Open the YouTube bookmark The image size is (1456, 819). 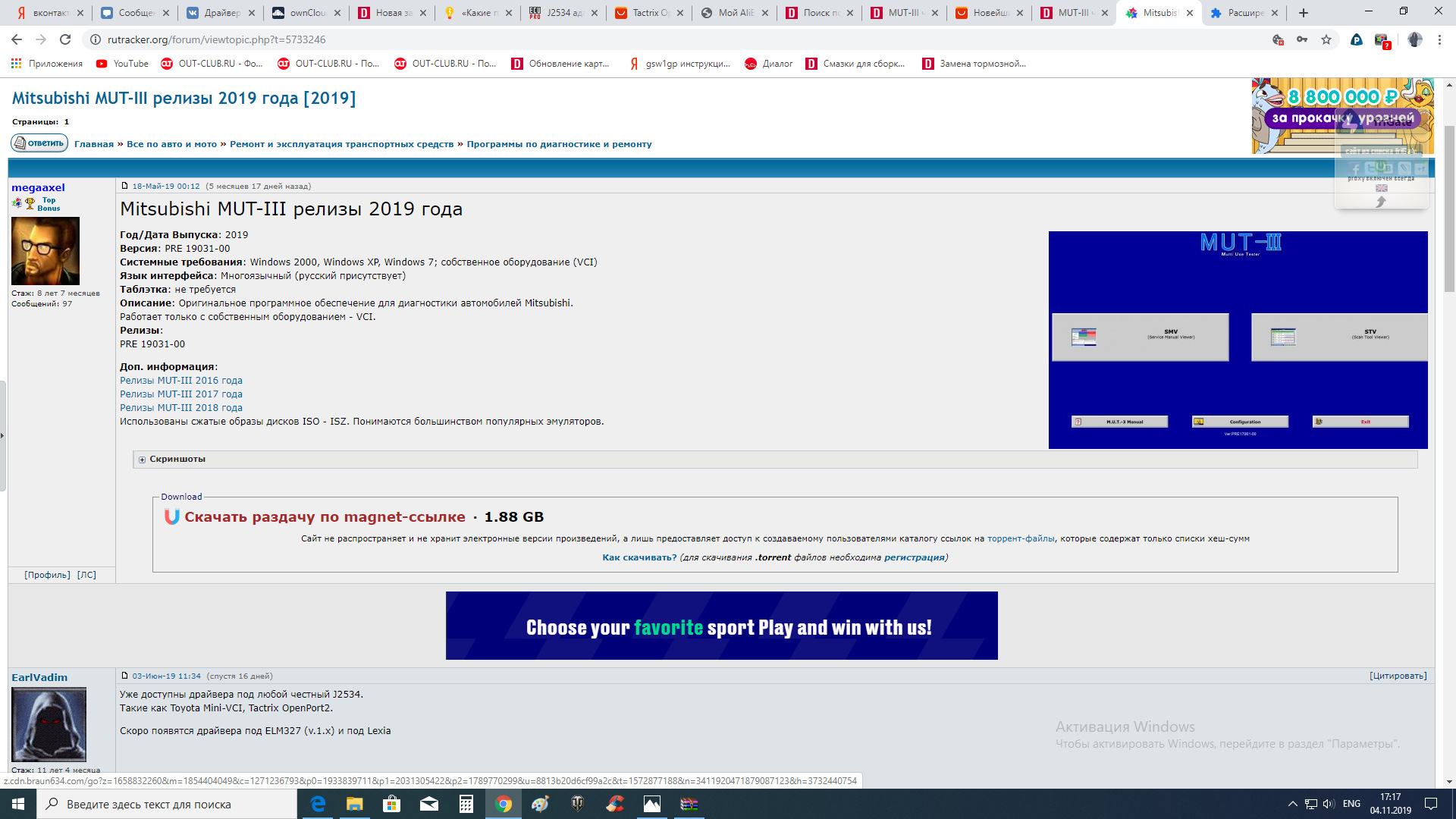[x=123, y=64]
